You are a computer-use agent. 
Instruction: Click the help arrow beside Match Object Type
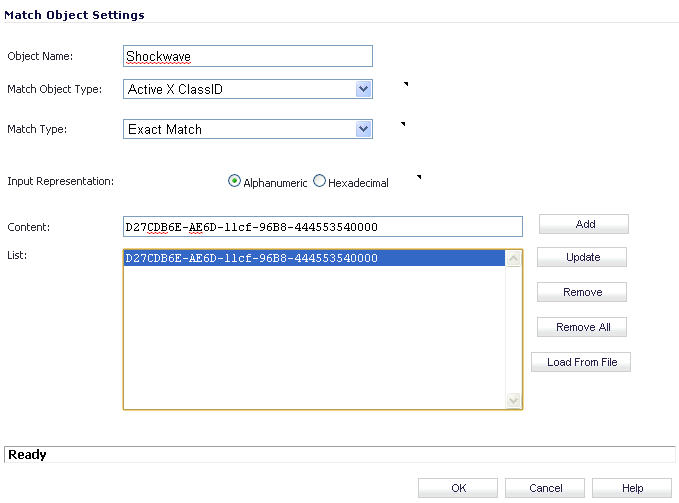click(x=406, y=84)
